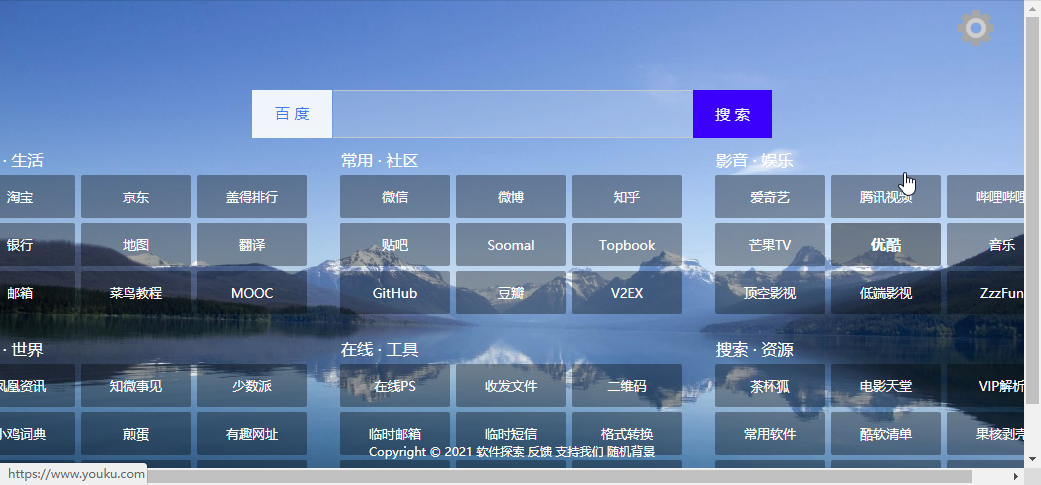Click the vertical scrollbar down arrow
This screenshot has width=1041, height=485.
[1032, 459]
